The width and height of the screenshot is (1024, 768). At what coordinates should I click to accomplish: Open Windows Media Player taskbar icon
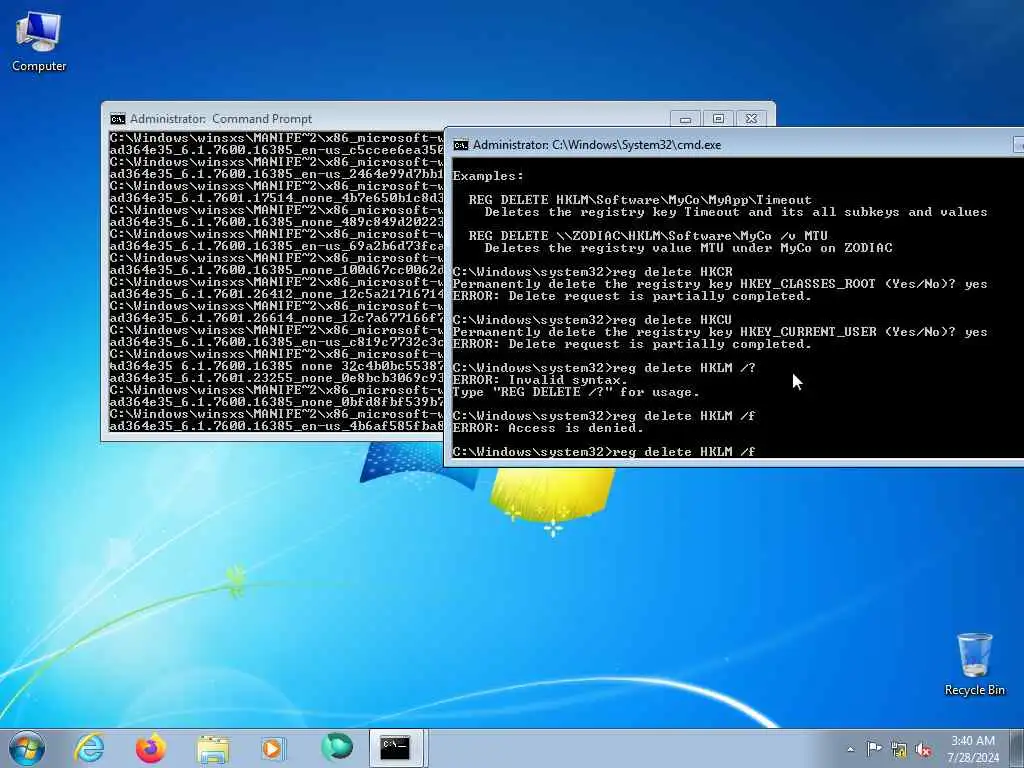(272, 748)
